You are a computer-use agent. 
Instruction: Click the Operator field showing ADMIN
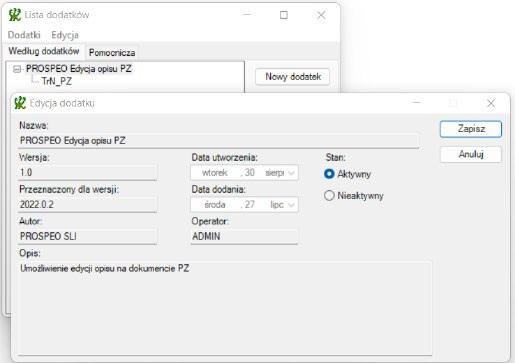coord(244,236)
